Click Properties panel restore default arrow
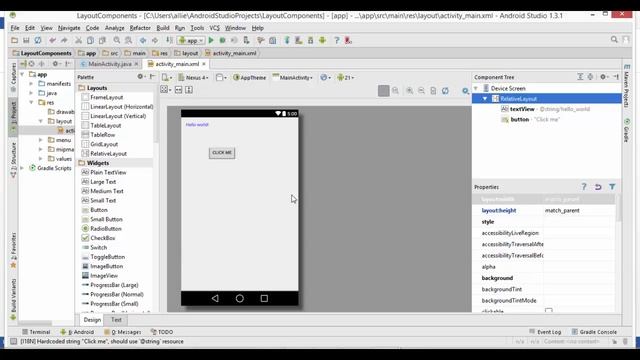The image size is (640, 360). 598,187
